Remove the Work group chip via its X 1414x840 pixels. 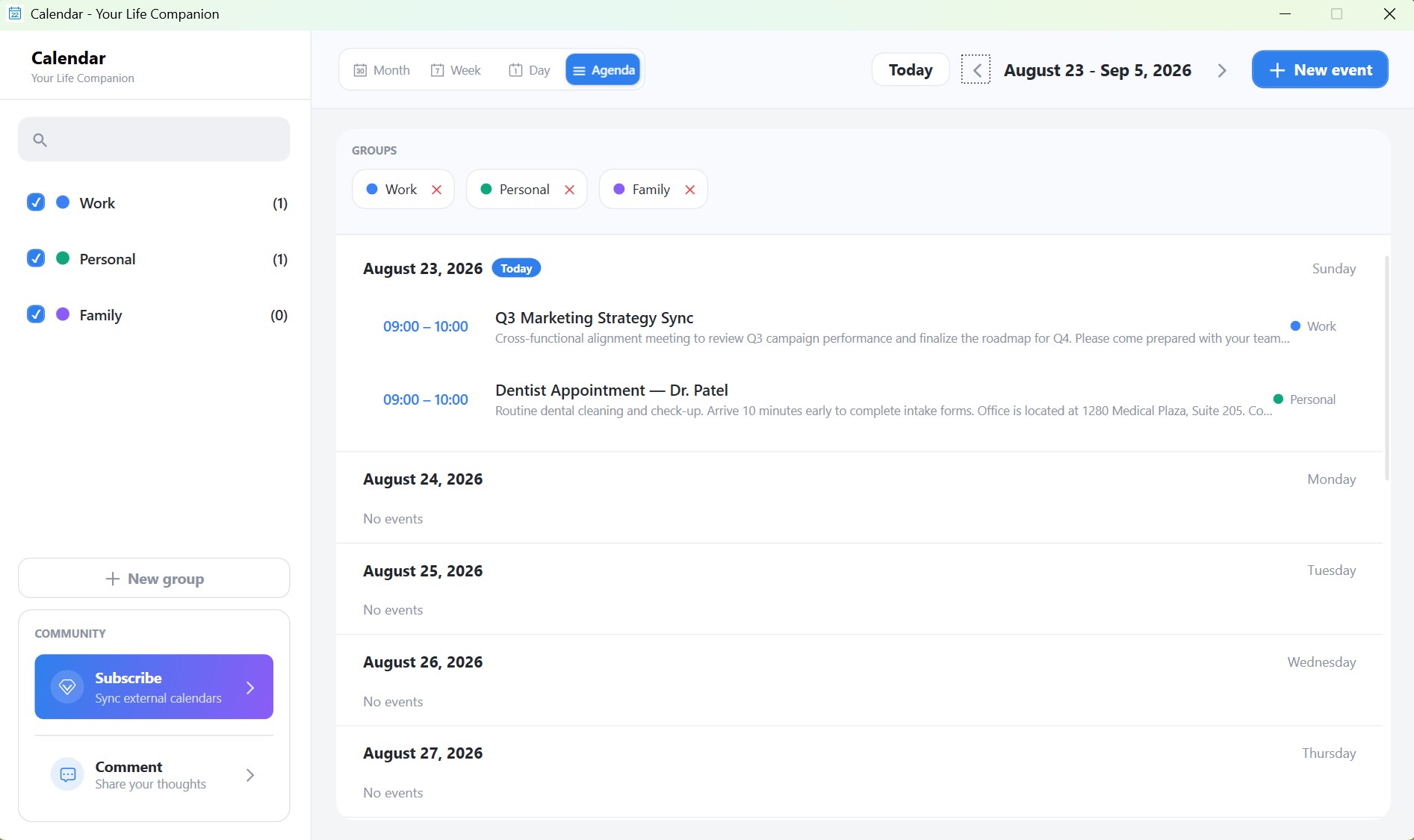[x=437, y=190]
